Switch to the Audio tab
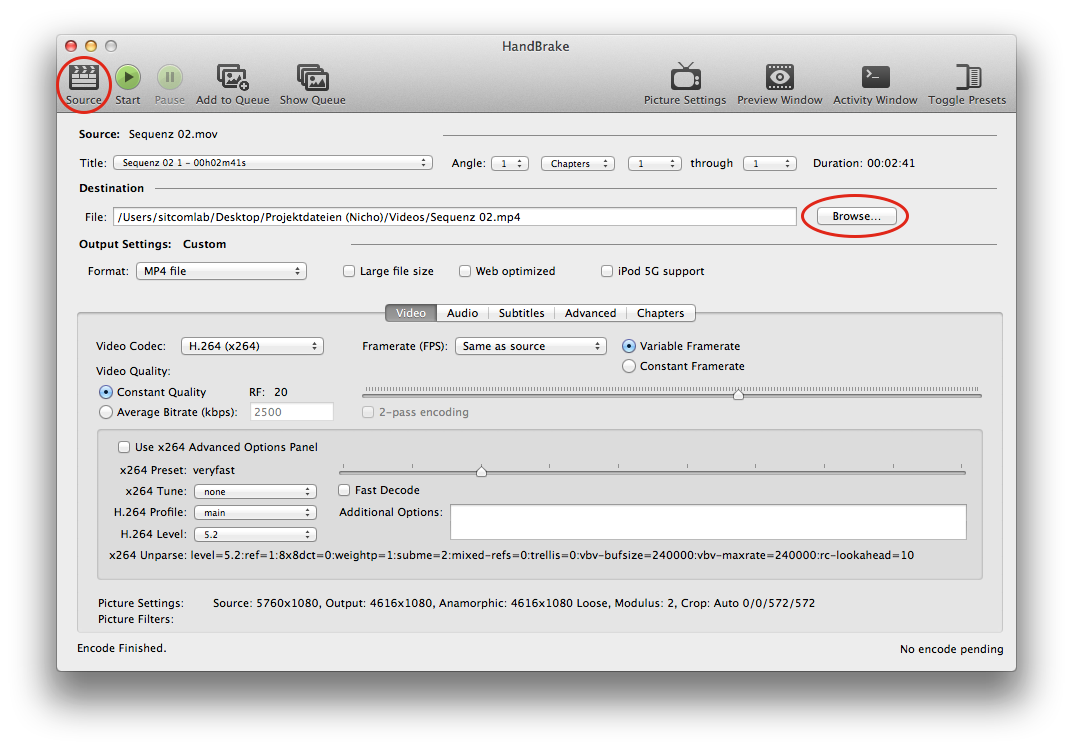Screen dimensions: 1073x750 [463, 313]
